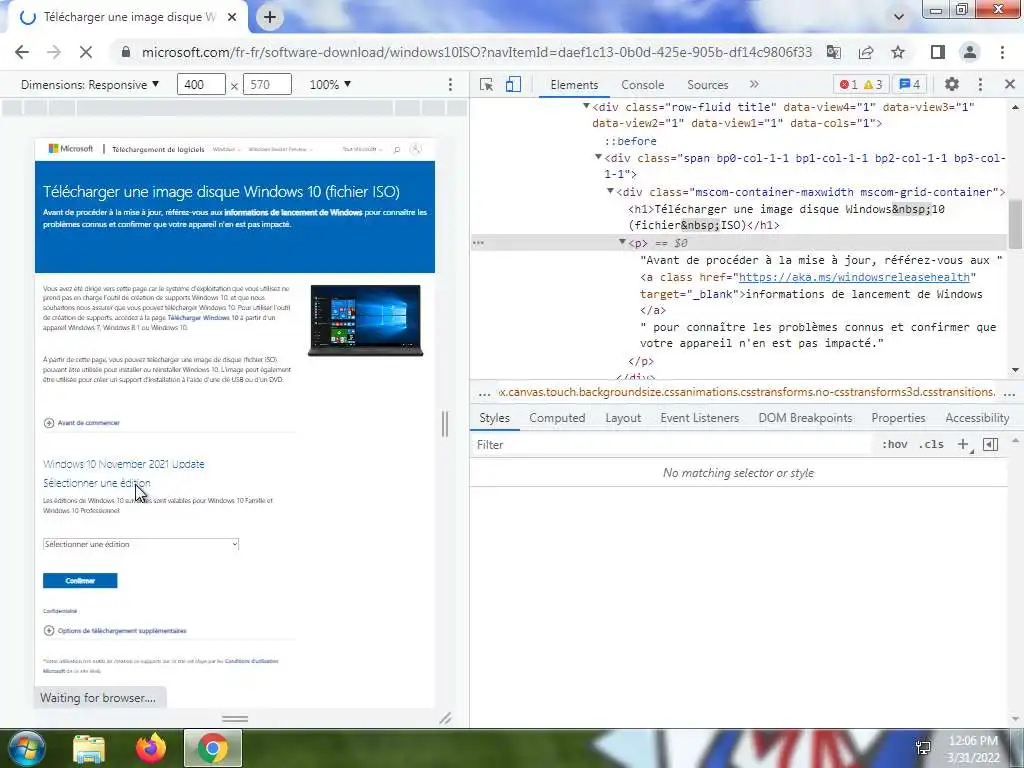
Task: Click the share page icon
Action: (x=866, y=52)
